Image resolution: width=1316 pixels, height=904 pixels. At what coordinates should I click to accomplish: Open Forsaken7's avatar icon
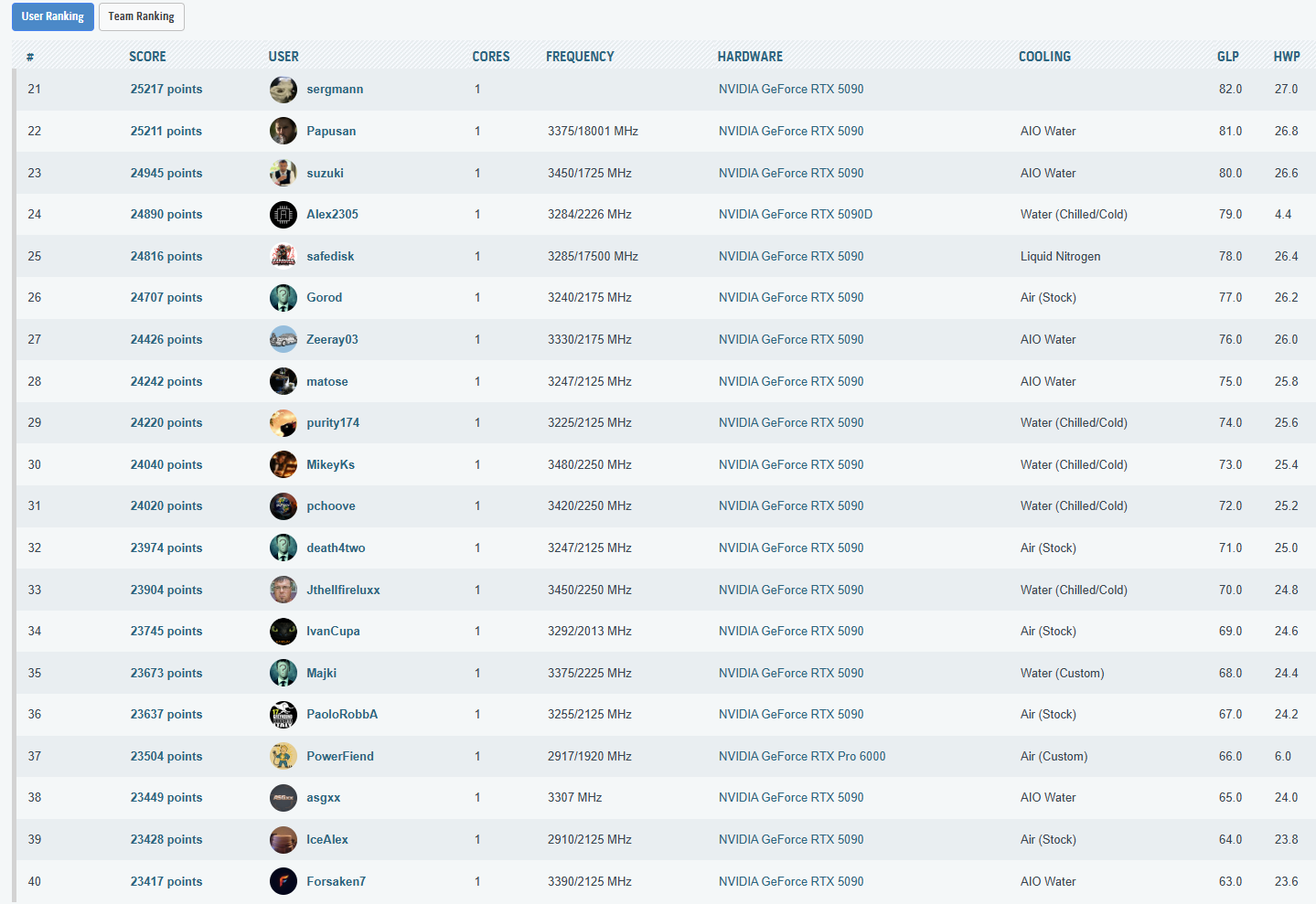point(283,881)
